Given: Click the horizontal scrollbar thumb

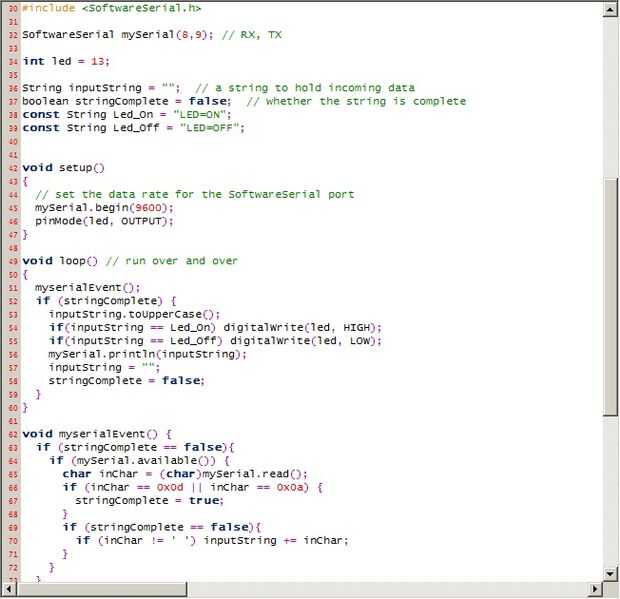Looking at the screenshot, I should click(102, 589).
